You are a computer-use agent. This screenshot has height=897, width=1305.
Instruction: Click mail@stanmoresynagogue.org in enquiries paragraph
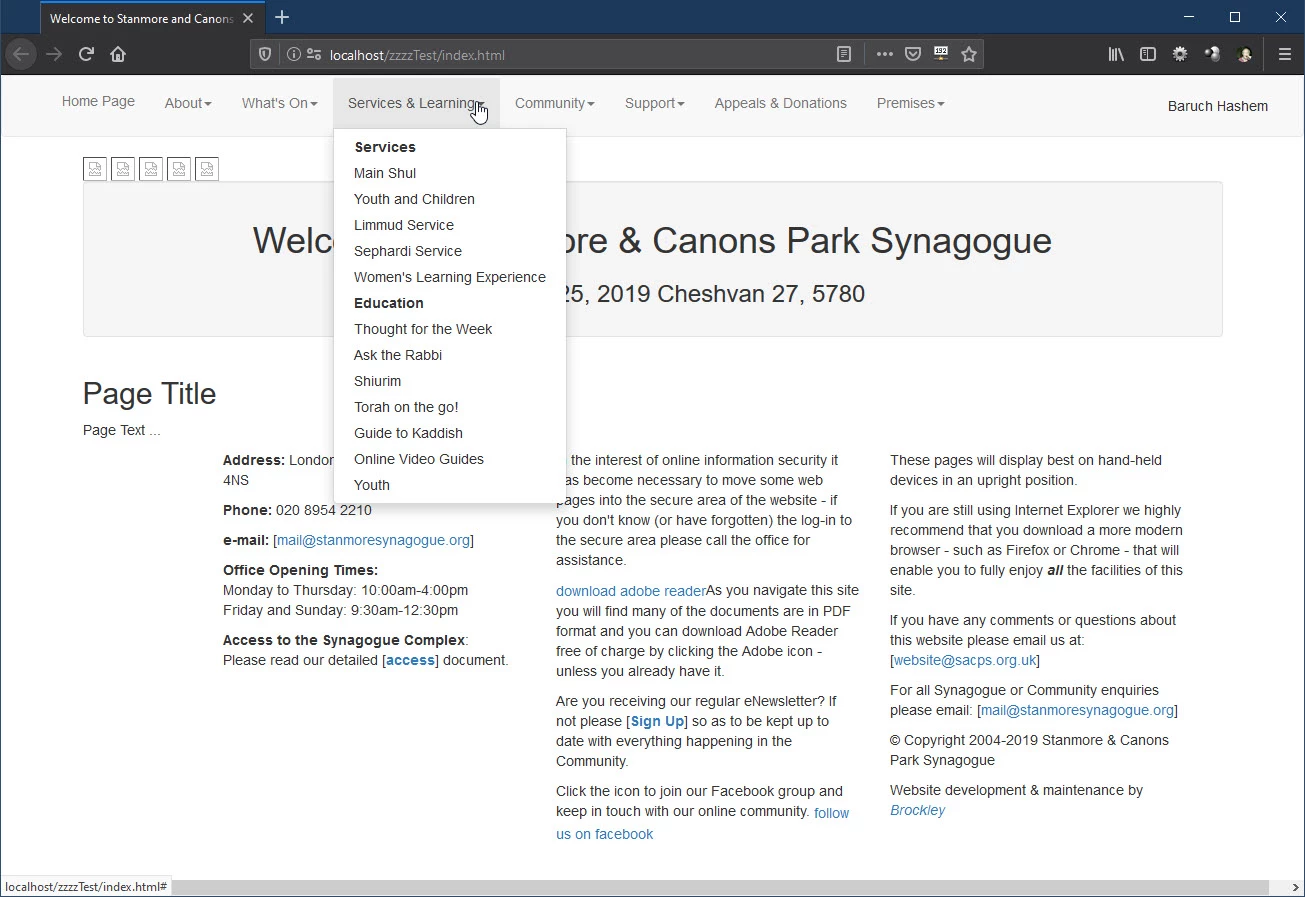pos(1077,710)
